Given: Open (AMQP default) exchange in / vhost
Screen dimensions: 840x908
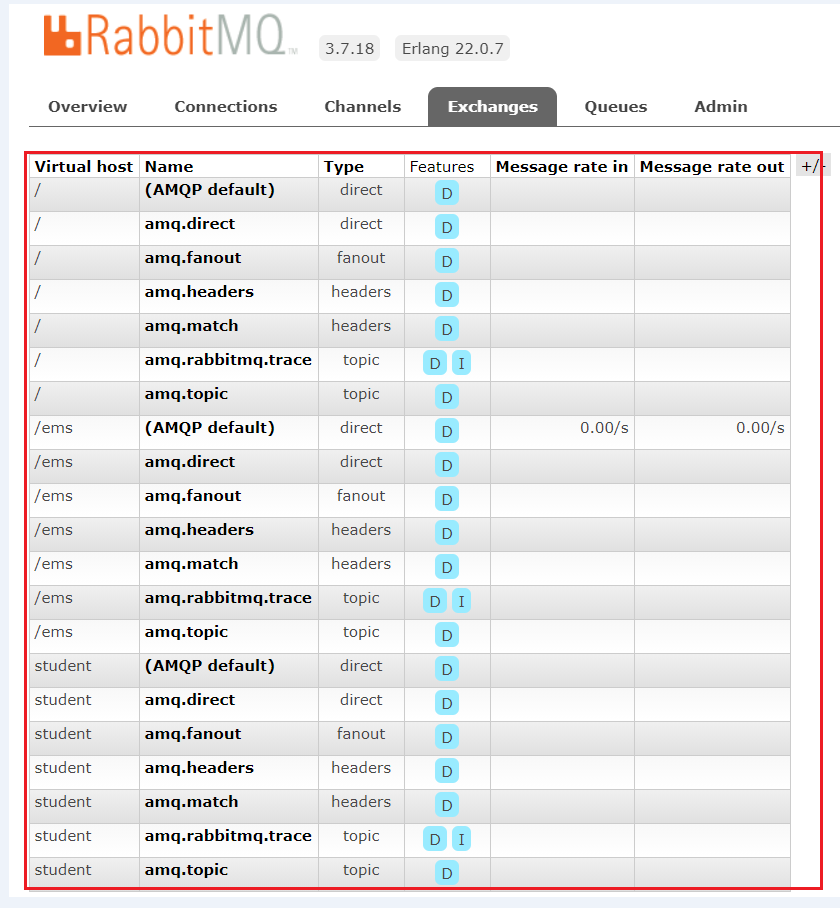Looking at the screenshot, I should tap(210, 190).
